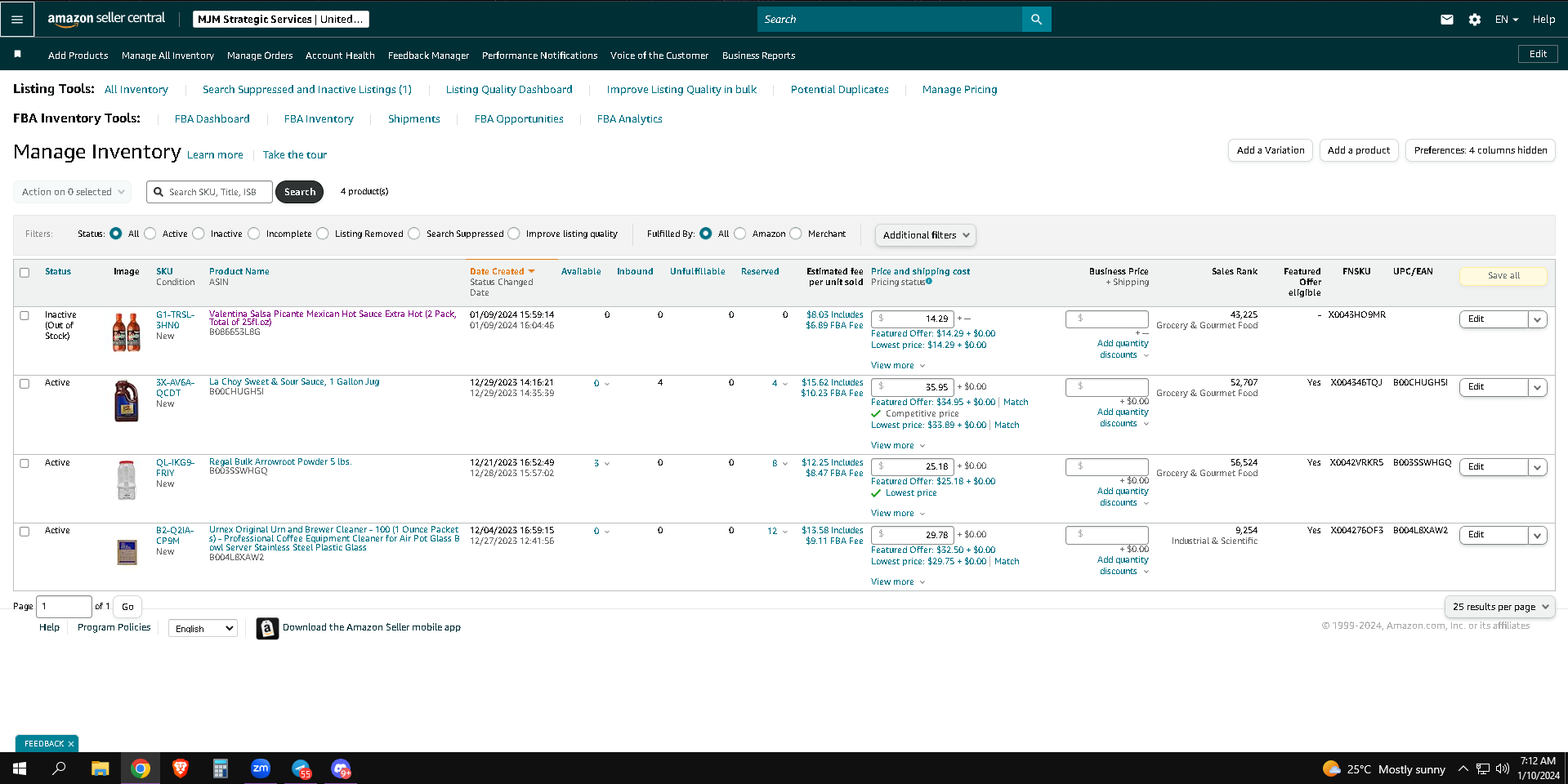The image size is (1568, 784).
Task: Click the Amazon Seller mobile app icon
Action: (x=267, y=628)
